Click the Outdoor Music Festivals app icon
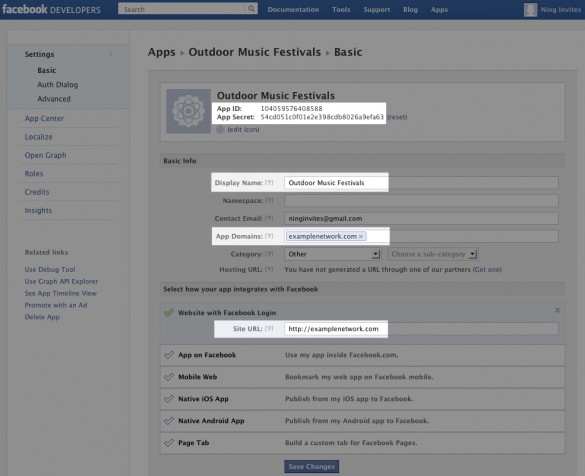 (188, 111)
